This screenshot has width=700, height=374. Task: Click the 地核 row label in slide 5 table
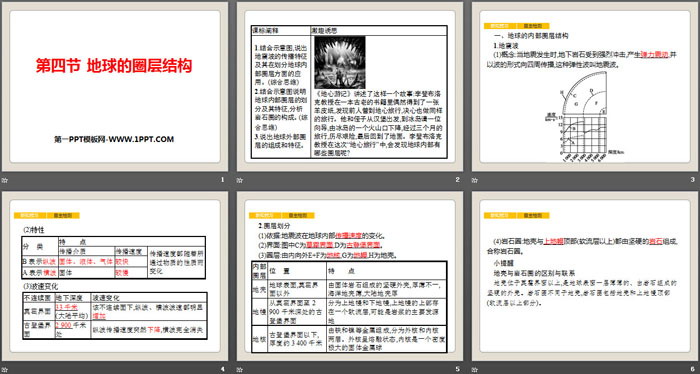point(259,340)
